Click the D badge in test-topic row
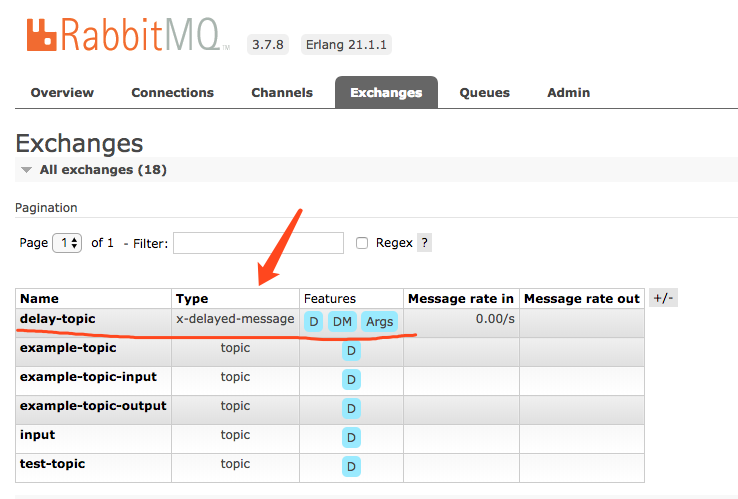The width and height of the screenshot is (738, 499). coord(351,467)
